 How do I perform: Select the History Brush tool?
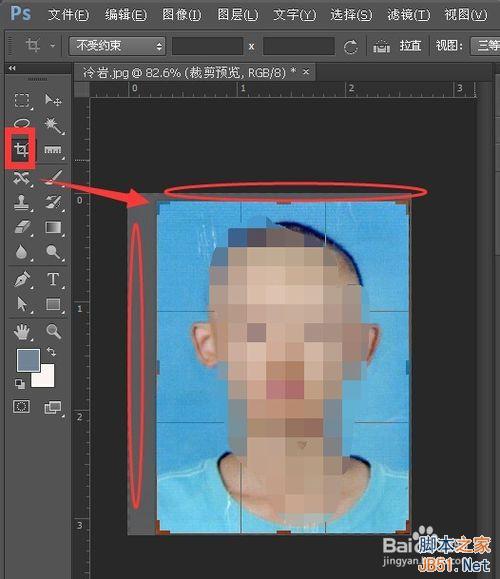click(54, 202)
